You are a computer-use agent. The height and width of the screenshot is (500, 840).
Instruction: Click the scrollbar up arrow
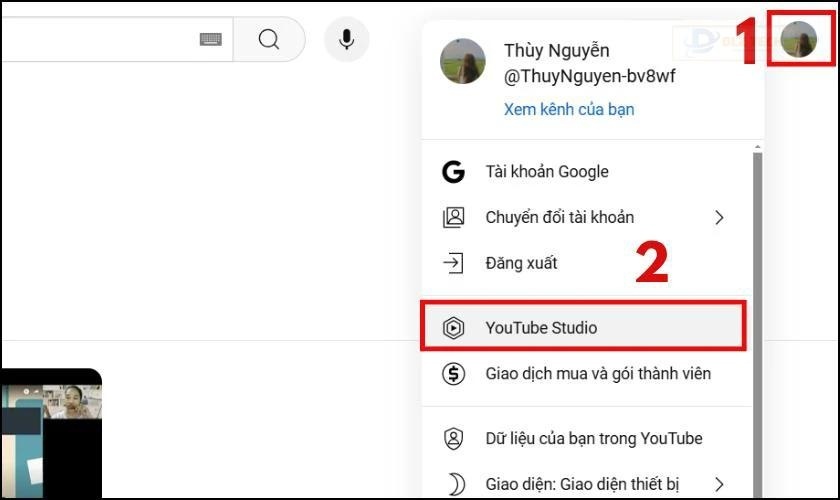coord(758,147)
